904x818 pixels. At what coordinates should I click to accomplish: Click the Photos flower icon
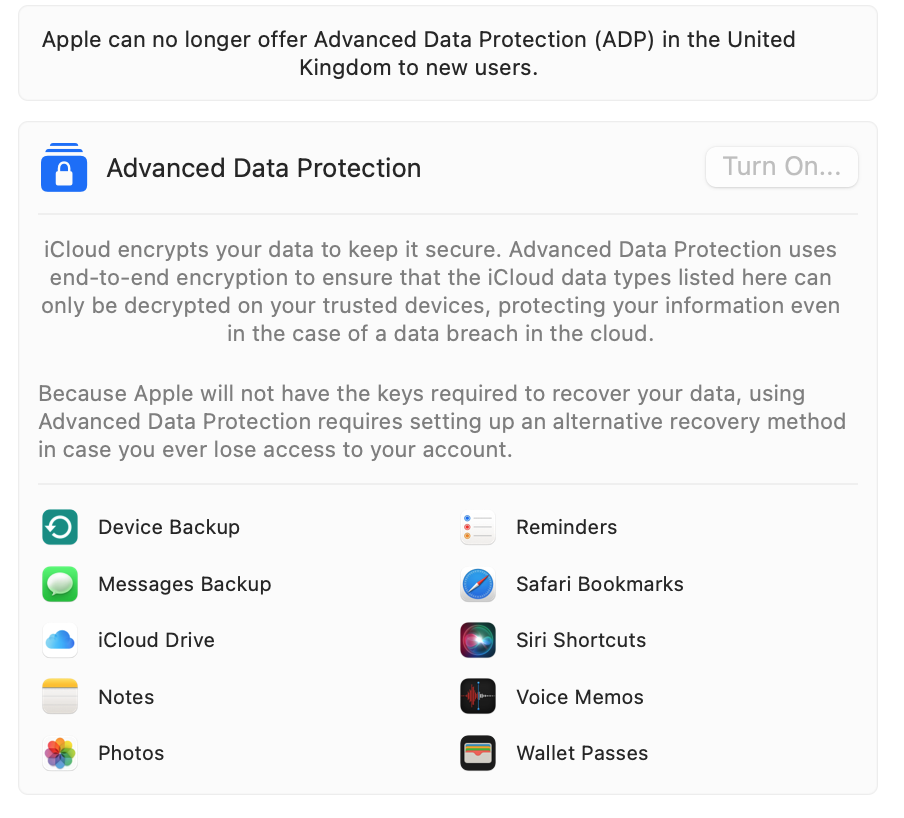click(x=60, y=753)
